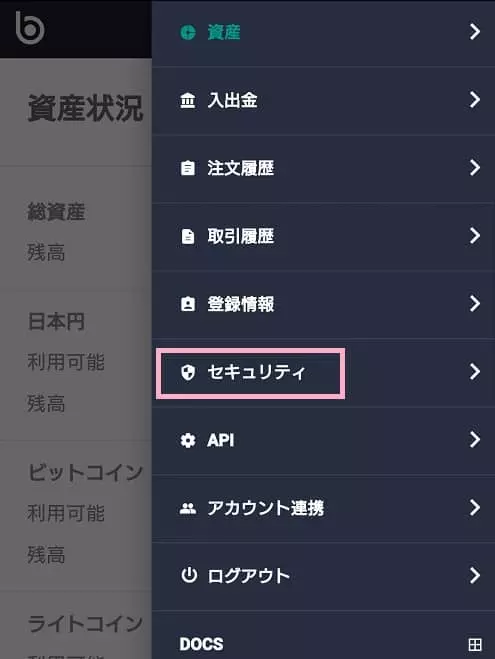Click the clipboard icon beside 注文履歴
Screen dimensions: 495x659
pos(187,168)
